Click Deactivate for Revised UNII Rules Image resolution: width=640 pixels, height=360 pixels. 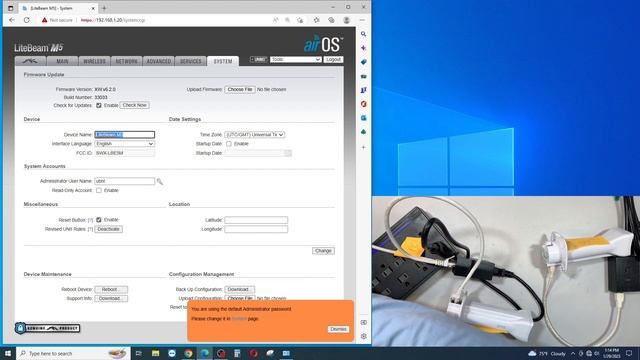coord(109,229)
